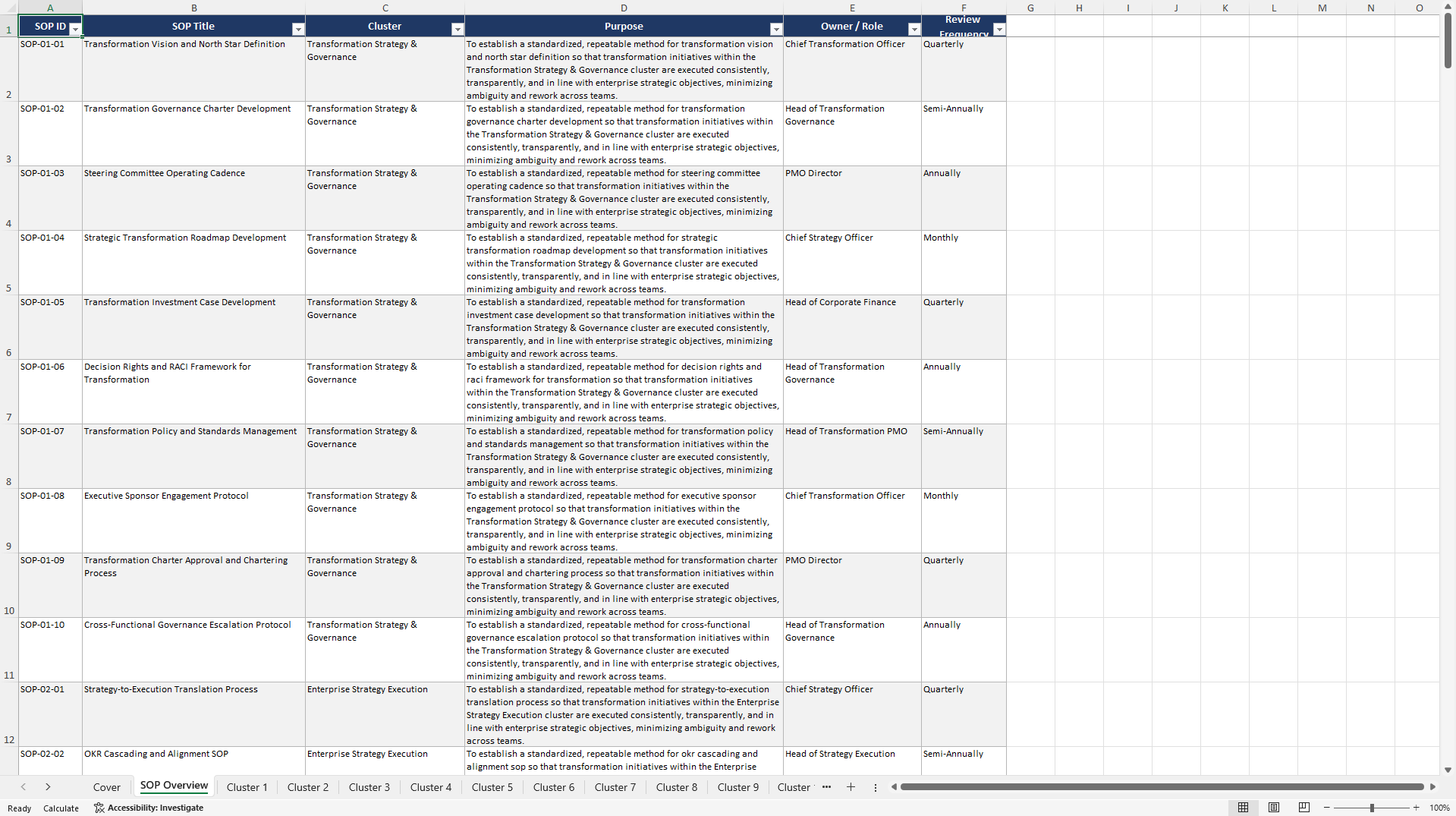Click the zoom slider handle
The image size is (1456, 816).
click(x=1372, y=808)
